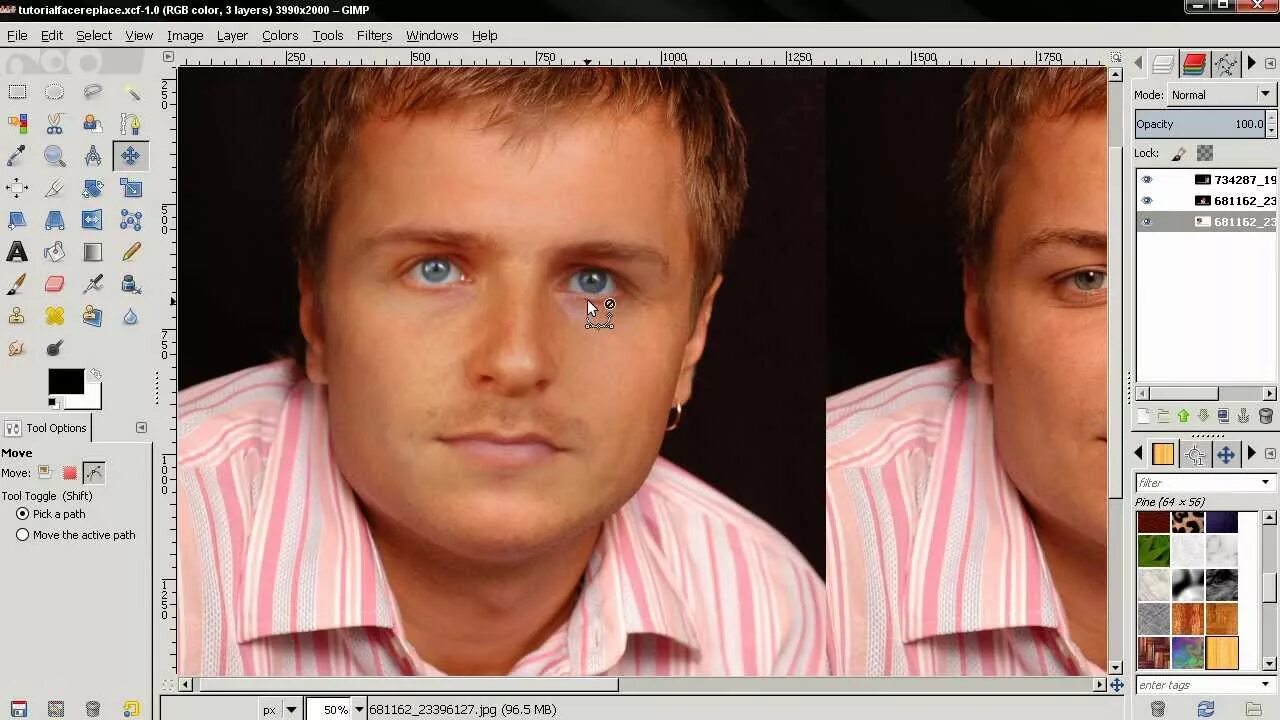Select the Perspective tool
The width and height of the screenshot is (1280, 720).
[55, 220]
